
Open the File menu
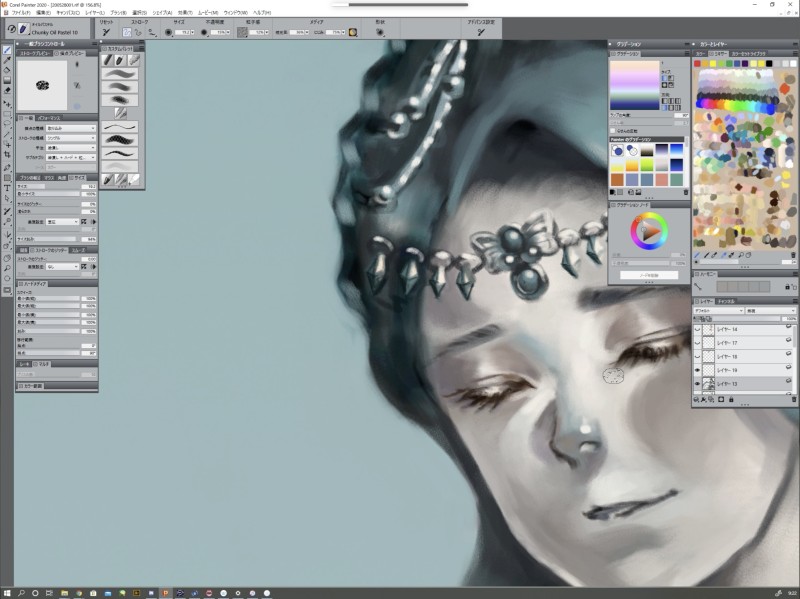coord(21,12)
